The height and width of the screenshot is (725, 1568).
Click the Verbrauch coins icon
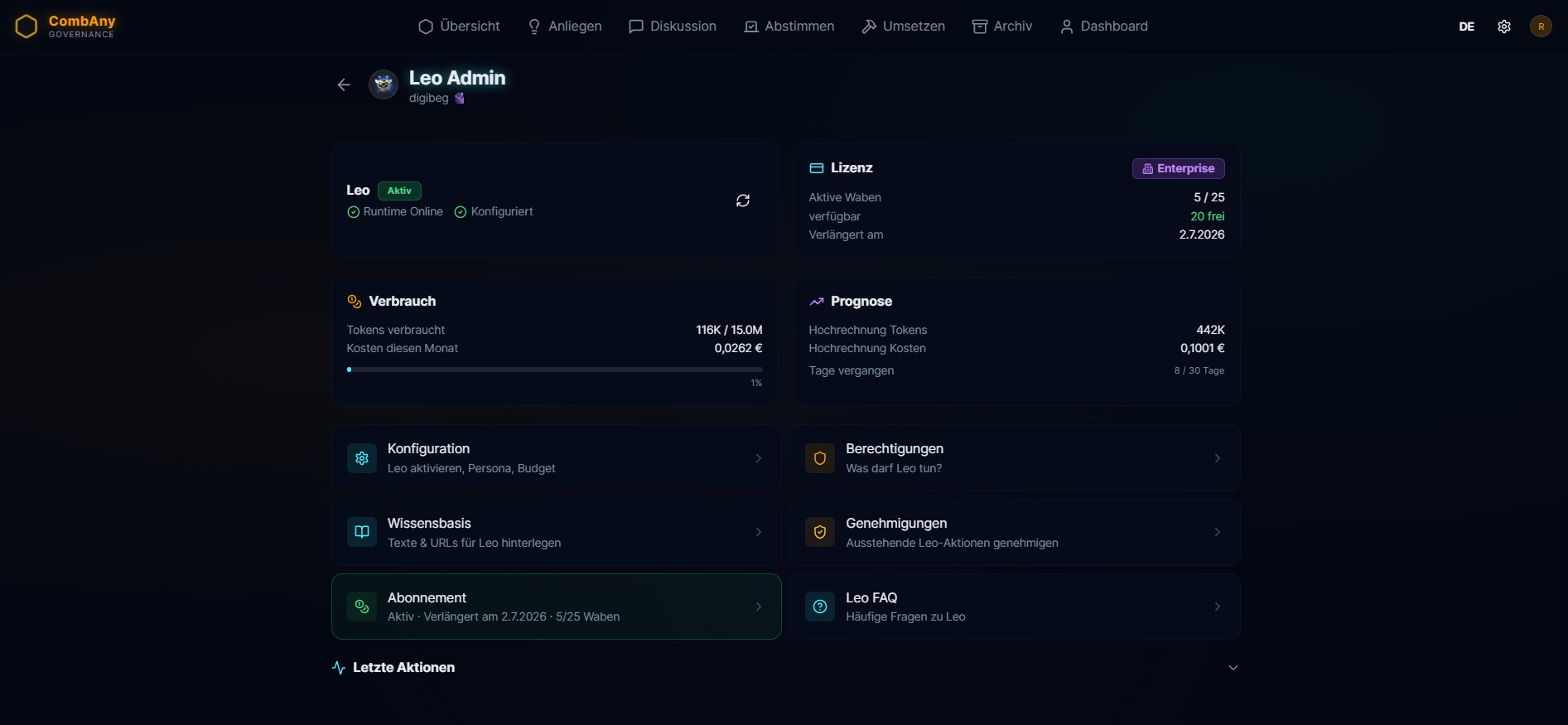click(x=355, y=302)
